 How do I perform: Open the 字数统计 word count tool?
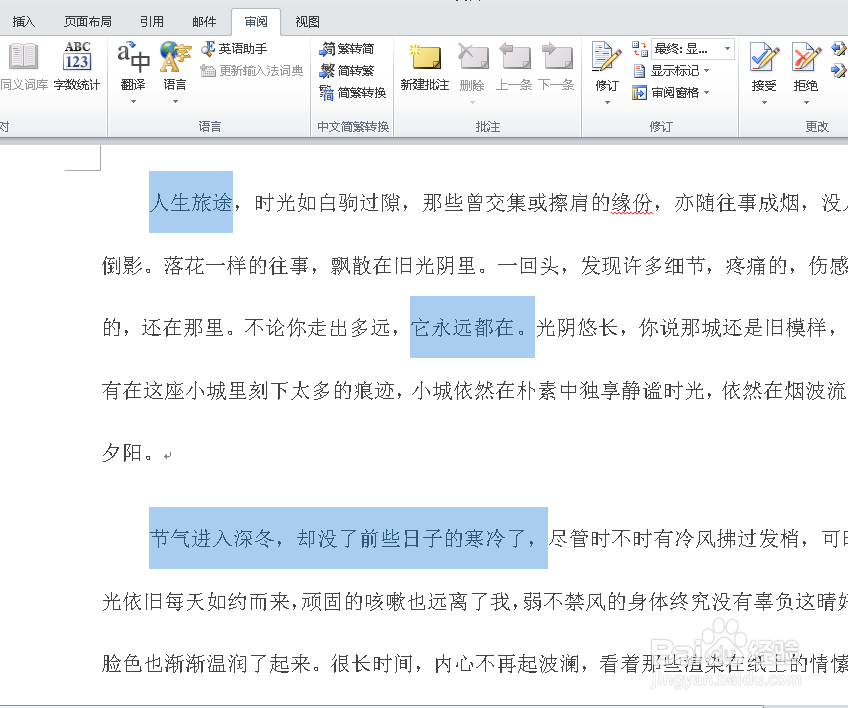point(77,65)
